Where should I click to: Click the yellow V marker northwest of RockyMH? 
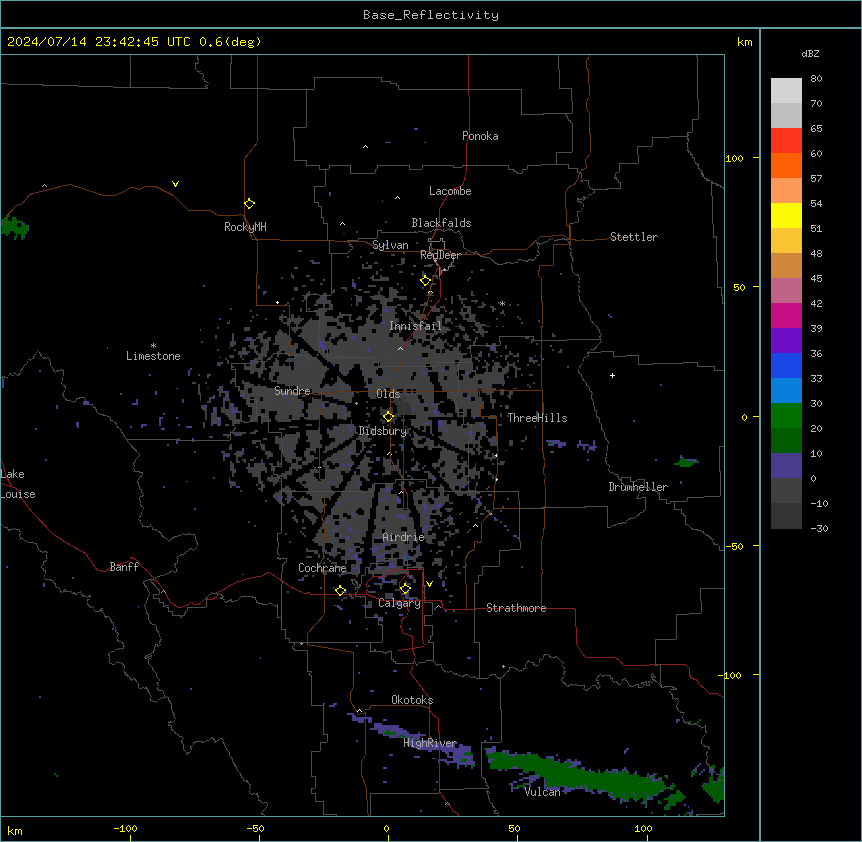[x=175, y=184]
